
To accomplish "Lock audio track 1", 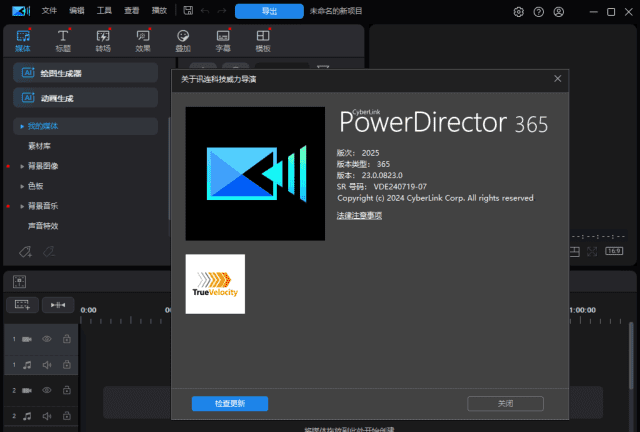I will tap(67, 365).
